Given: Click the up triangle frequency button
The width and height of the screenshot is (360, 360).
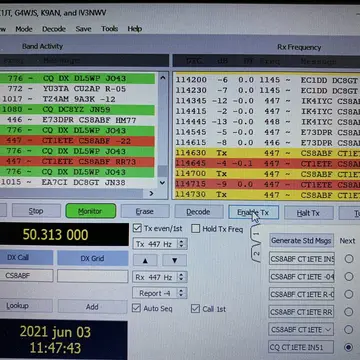Looking at the screenshot, I should tap(145, 260).
